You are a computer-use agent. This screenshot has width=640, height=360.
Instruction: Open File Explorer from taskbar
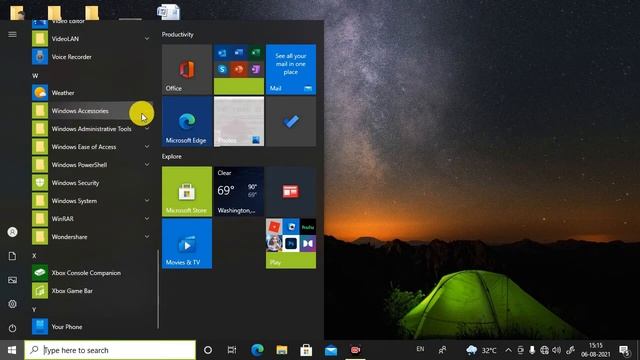(282, 350)
